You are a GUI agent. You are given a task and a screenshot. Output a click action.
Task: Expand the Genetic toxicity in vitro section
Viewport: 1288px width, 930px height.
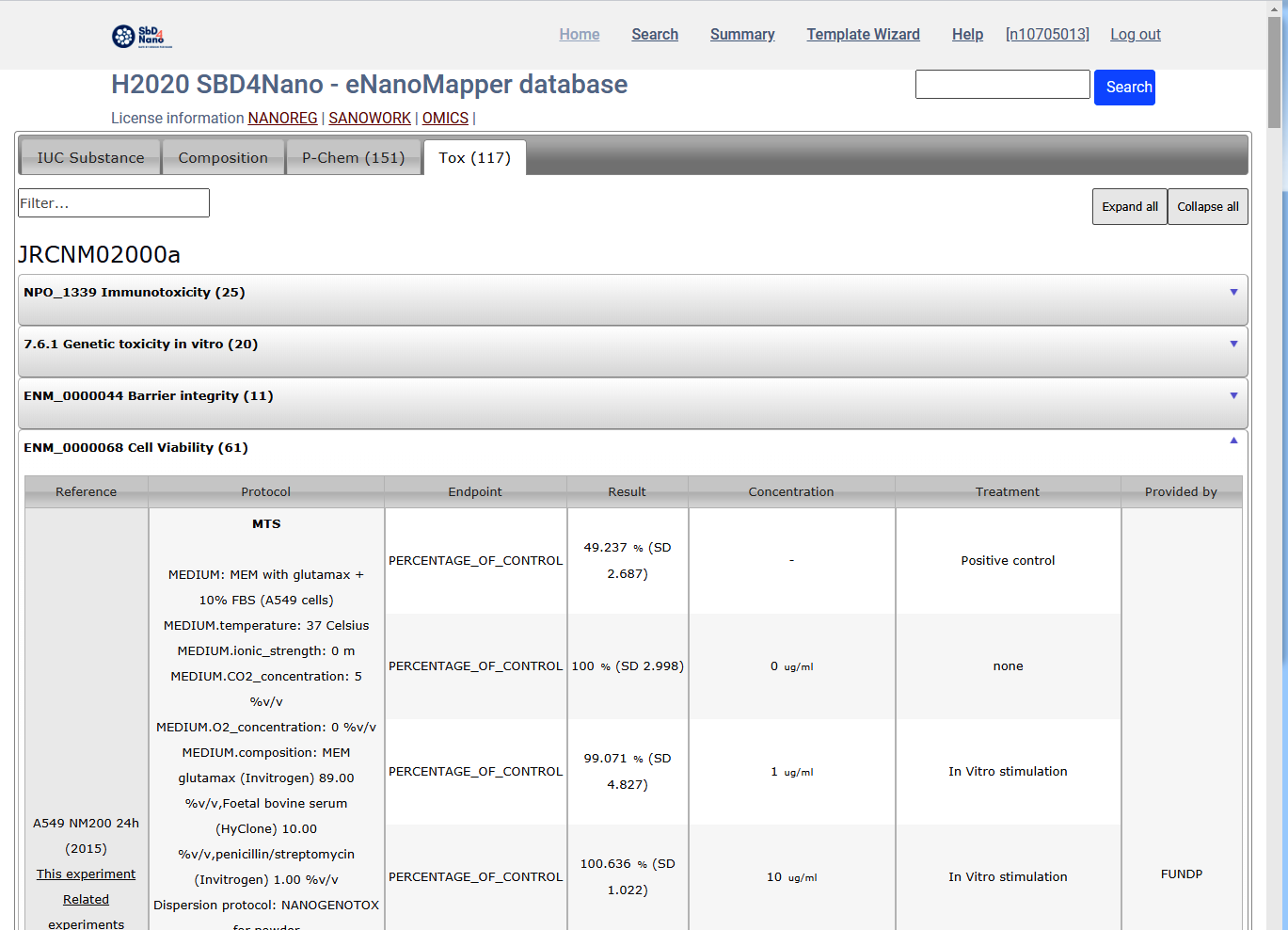tap(141, 345)
